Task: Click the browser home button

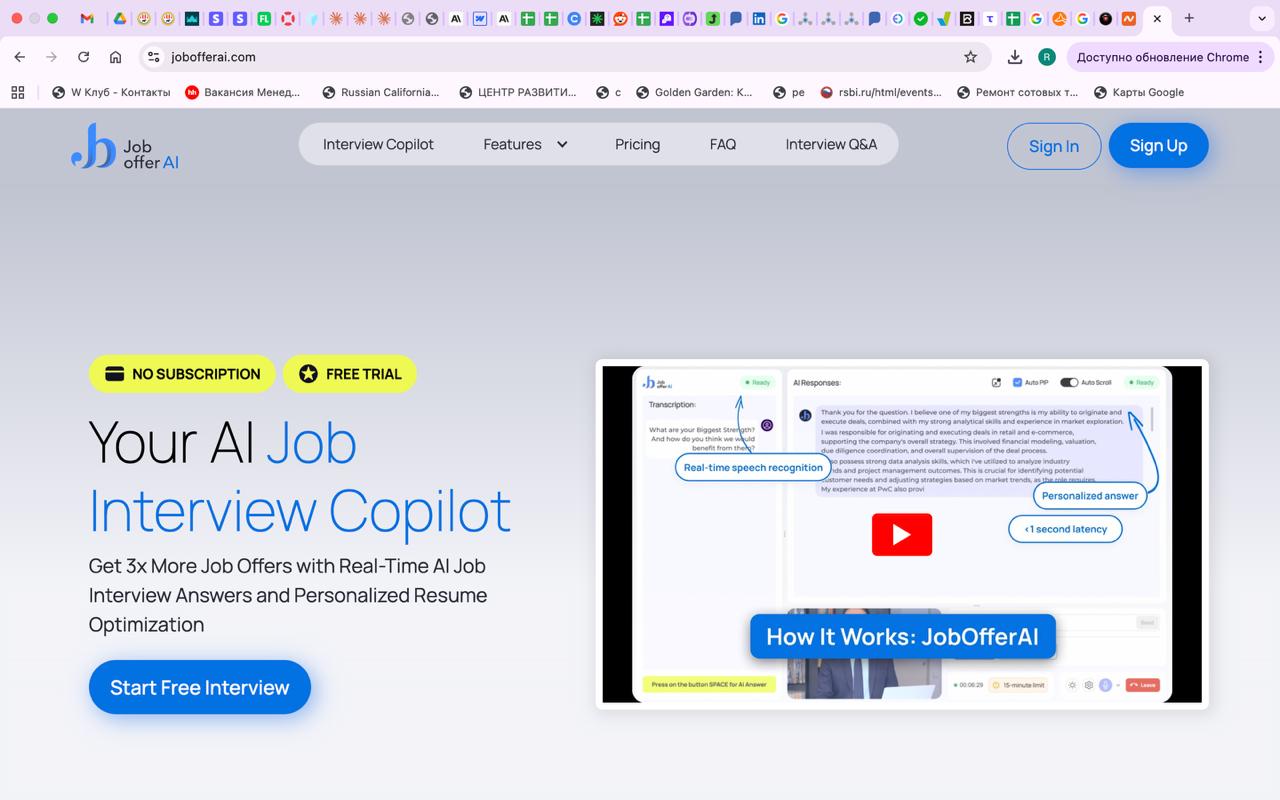Action: click(116, 57)
